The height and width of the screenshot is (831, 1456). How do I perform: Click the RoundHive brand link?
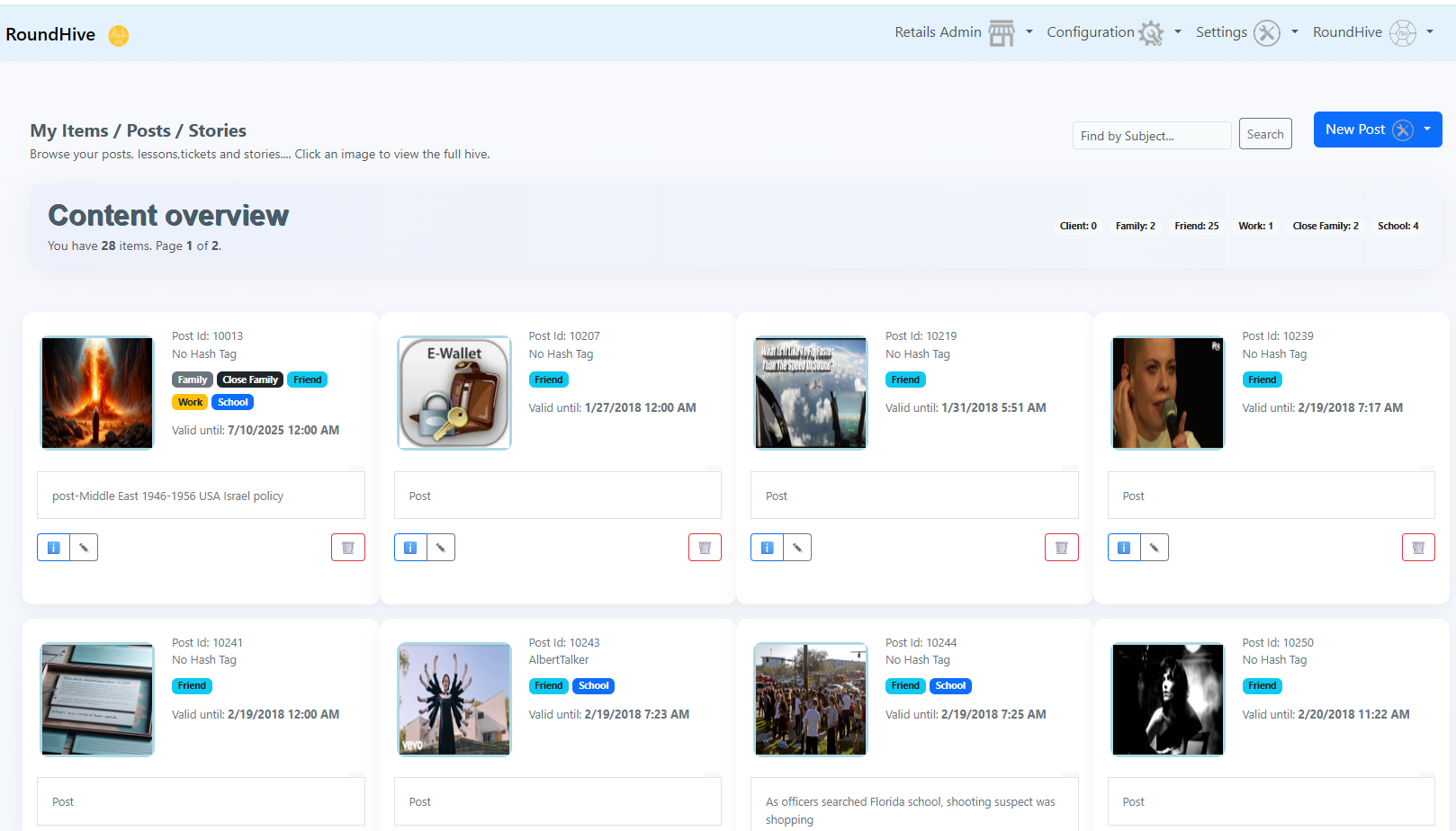(x=50, y=34)
